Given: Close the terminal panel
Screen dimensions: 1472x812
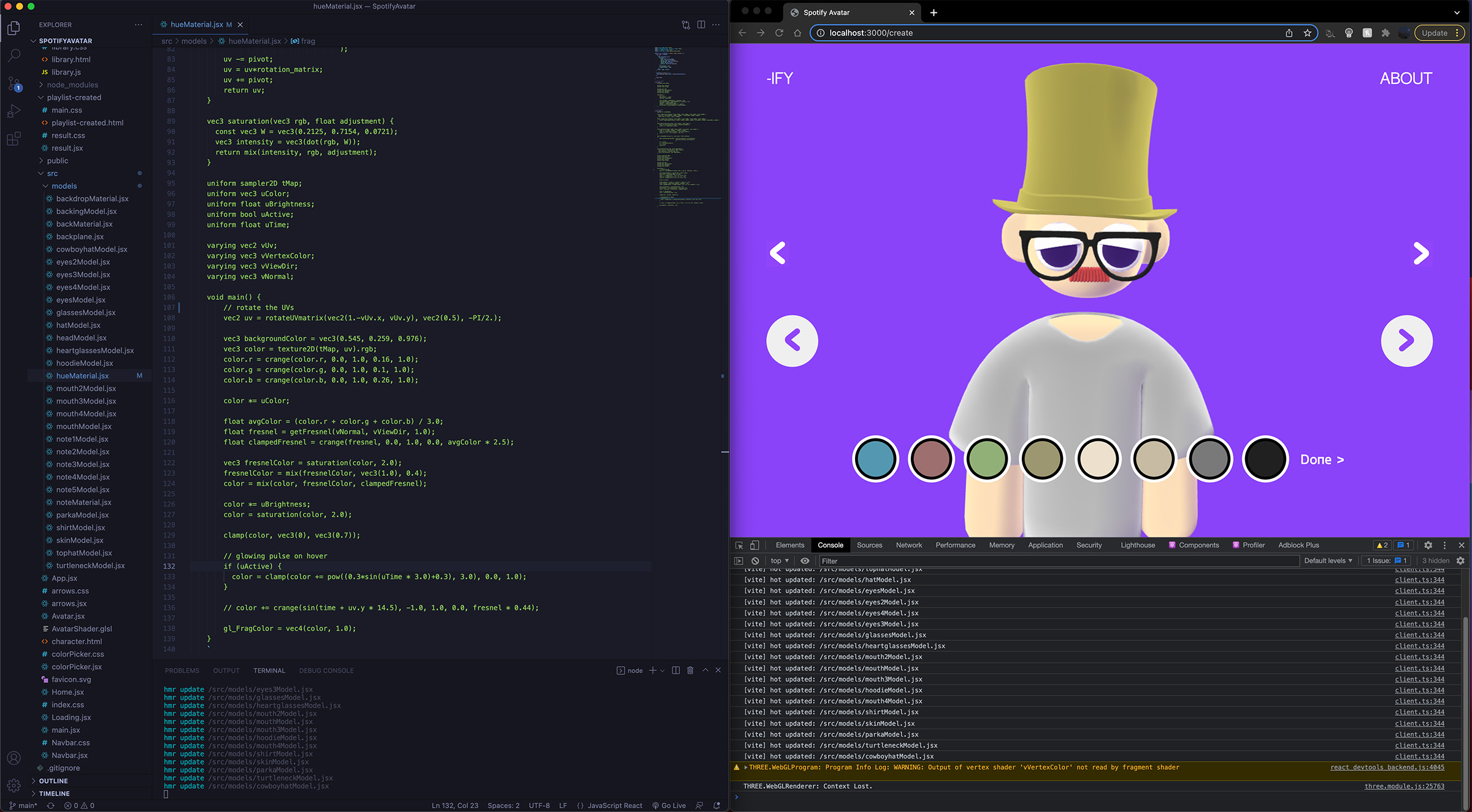Looking at the screenshot, I should tap(718, 670).
